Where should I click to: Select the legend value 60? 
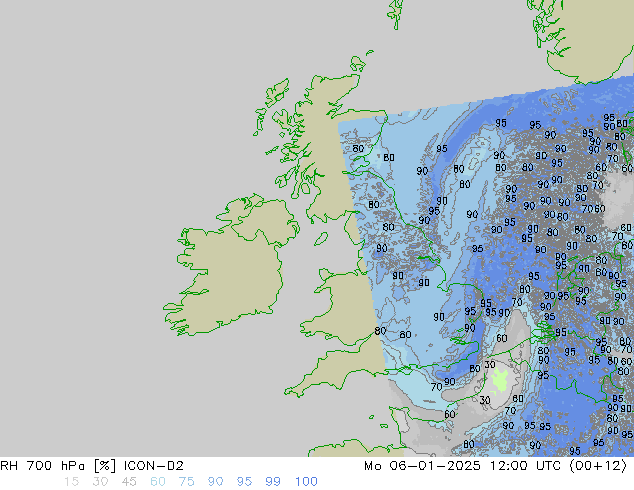158,482
